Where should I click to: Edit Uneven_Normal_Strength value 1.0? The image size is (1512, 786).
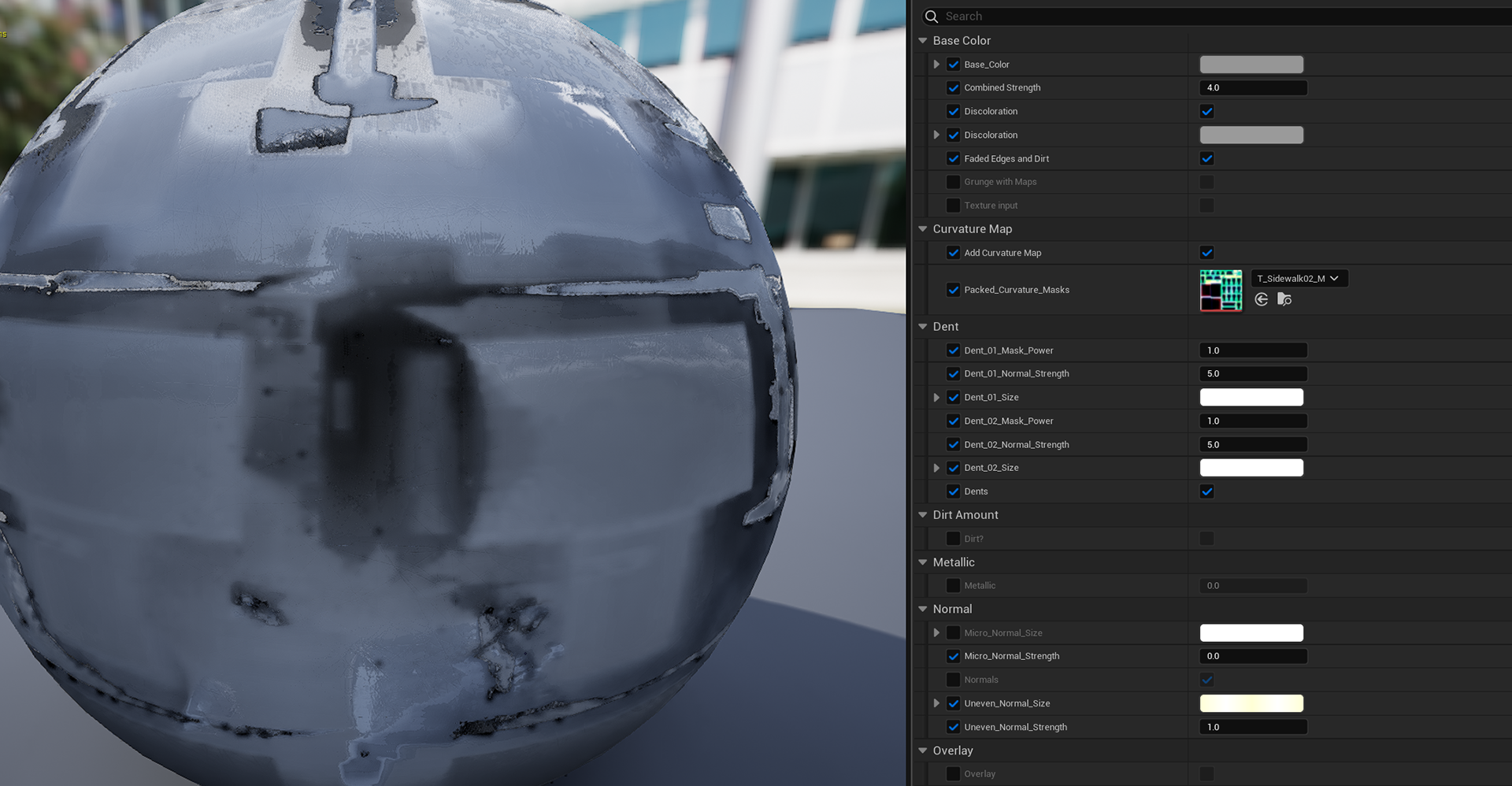click(x=1254, y=727)
